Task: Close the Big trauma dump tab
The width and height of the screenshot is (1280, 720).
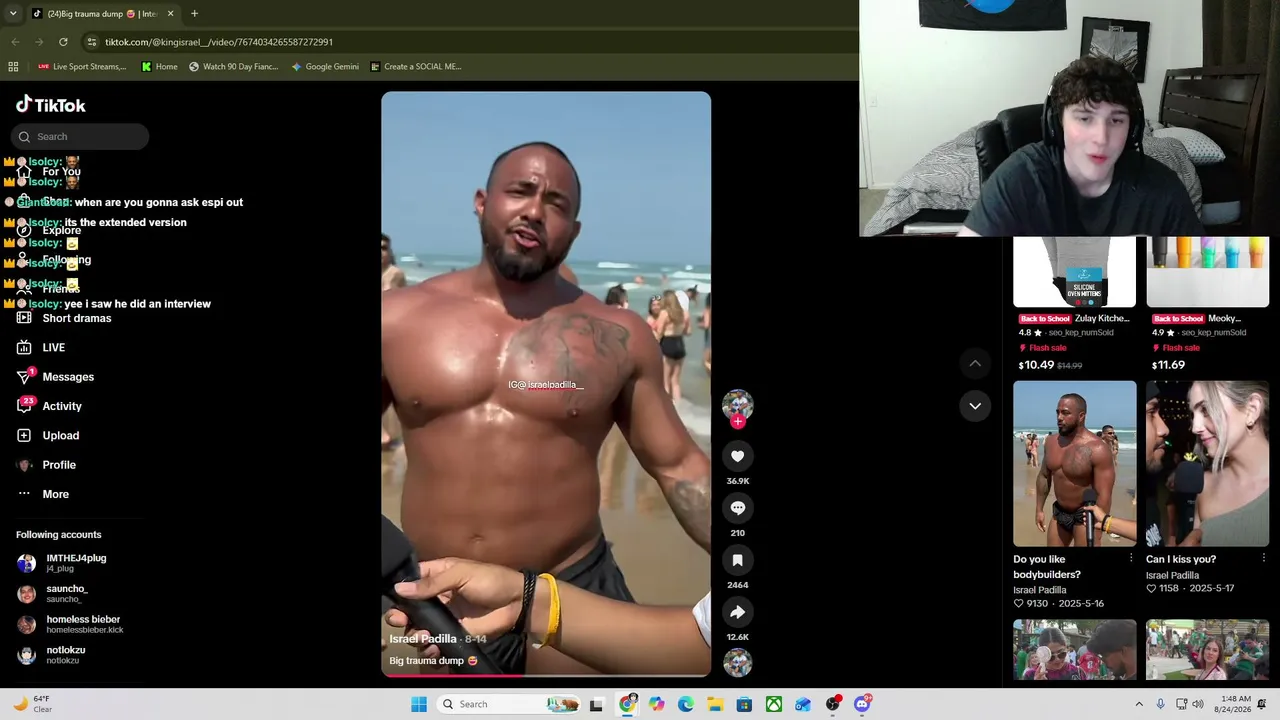Action: (x=170, y=13)
